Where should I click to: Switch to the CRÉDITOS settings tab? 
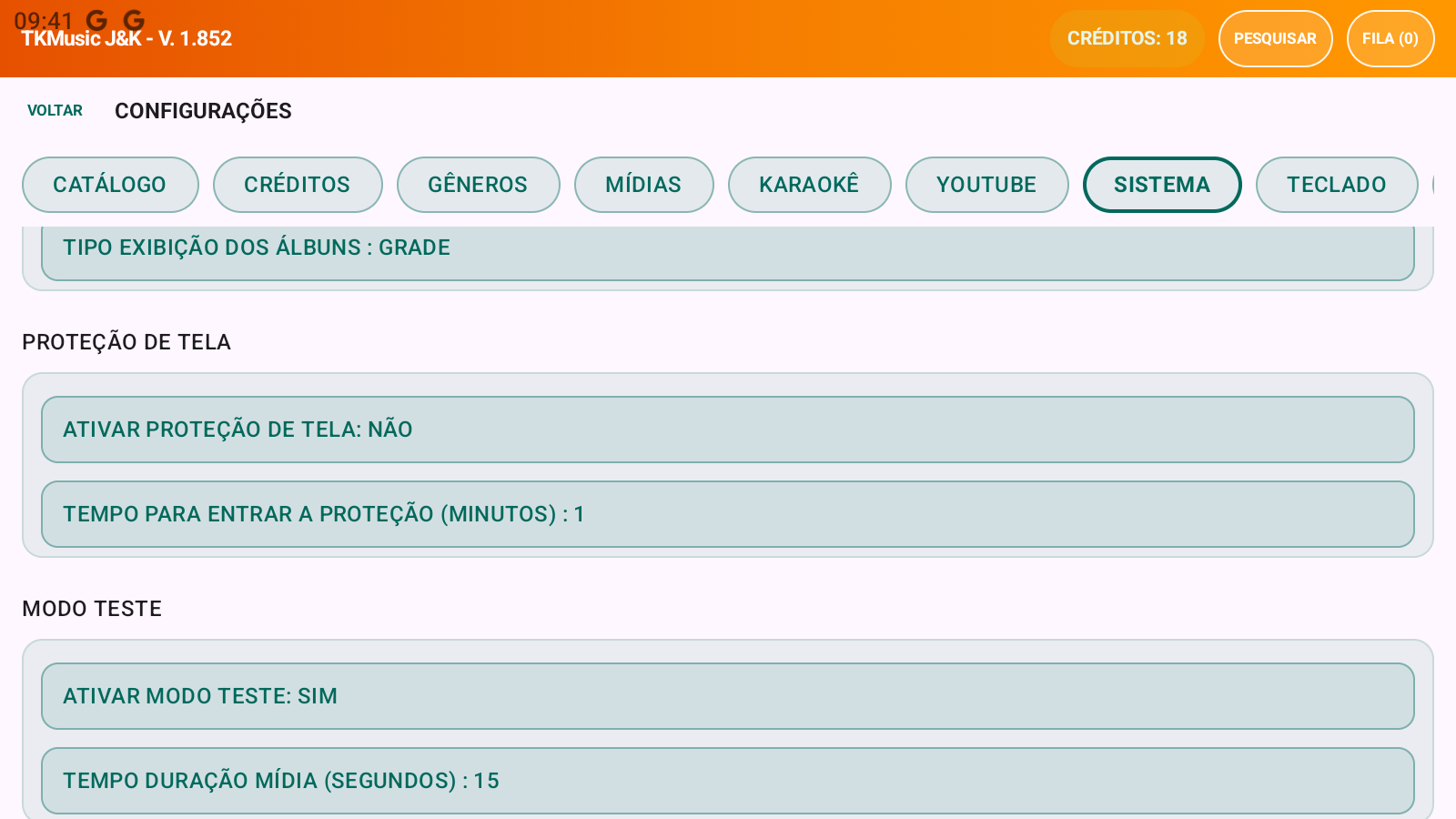pyautogui.click(x=298, y=185)
